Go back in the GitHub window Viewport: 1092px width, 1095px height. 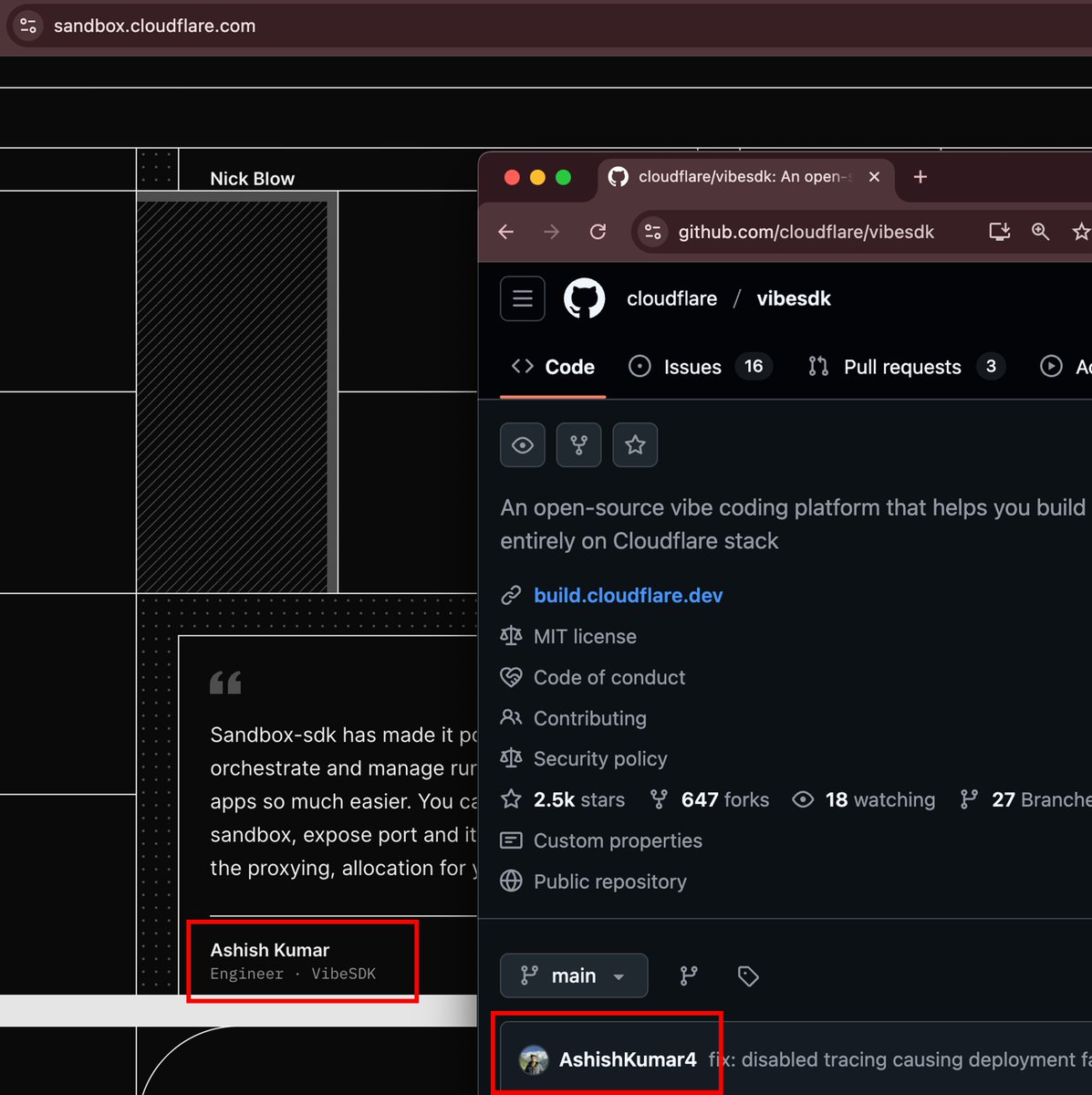click(506, 232)
